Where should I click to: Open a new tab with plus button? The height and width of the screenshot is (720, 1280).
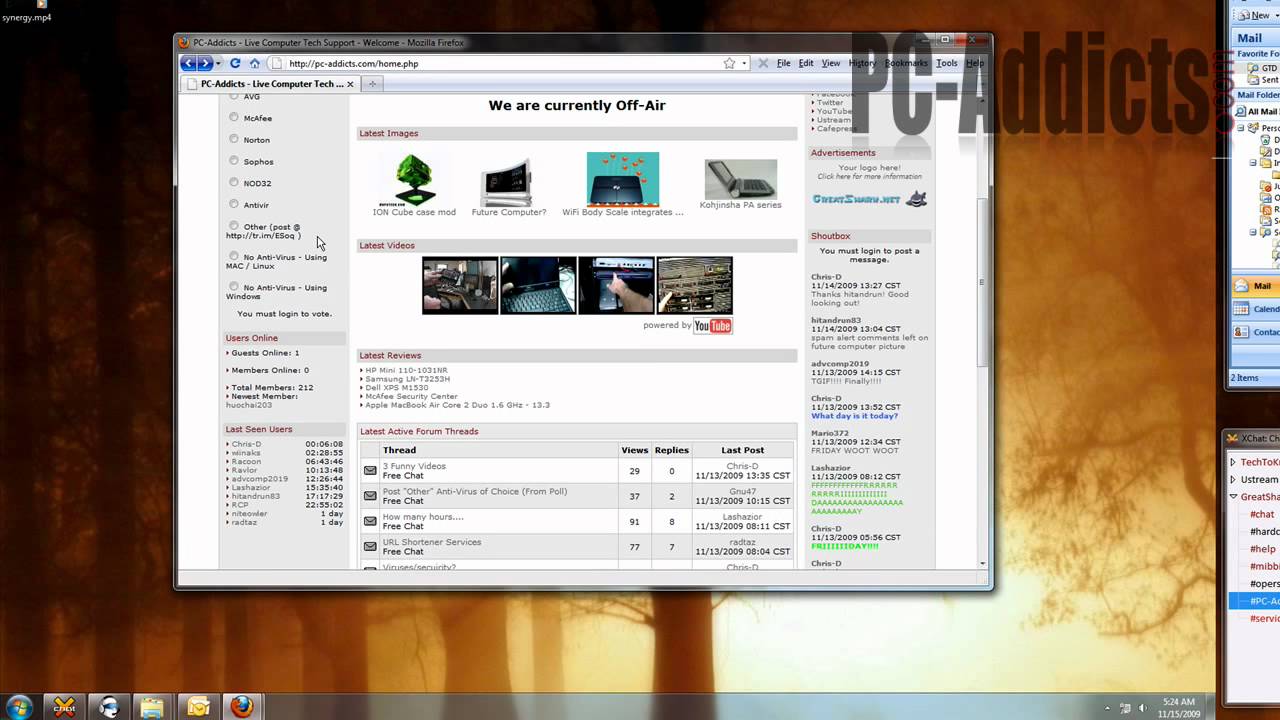pyautogui.click(x=372, y=84)
